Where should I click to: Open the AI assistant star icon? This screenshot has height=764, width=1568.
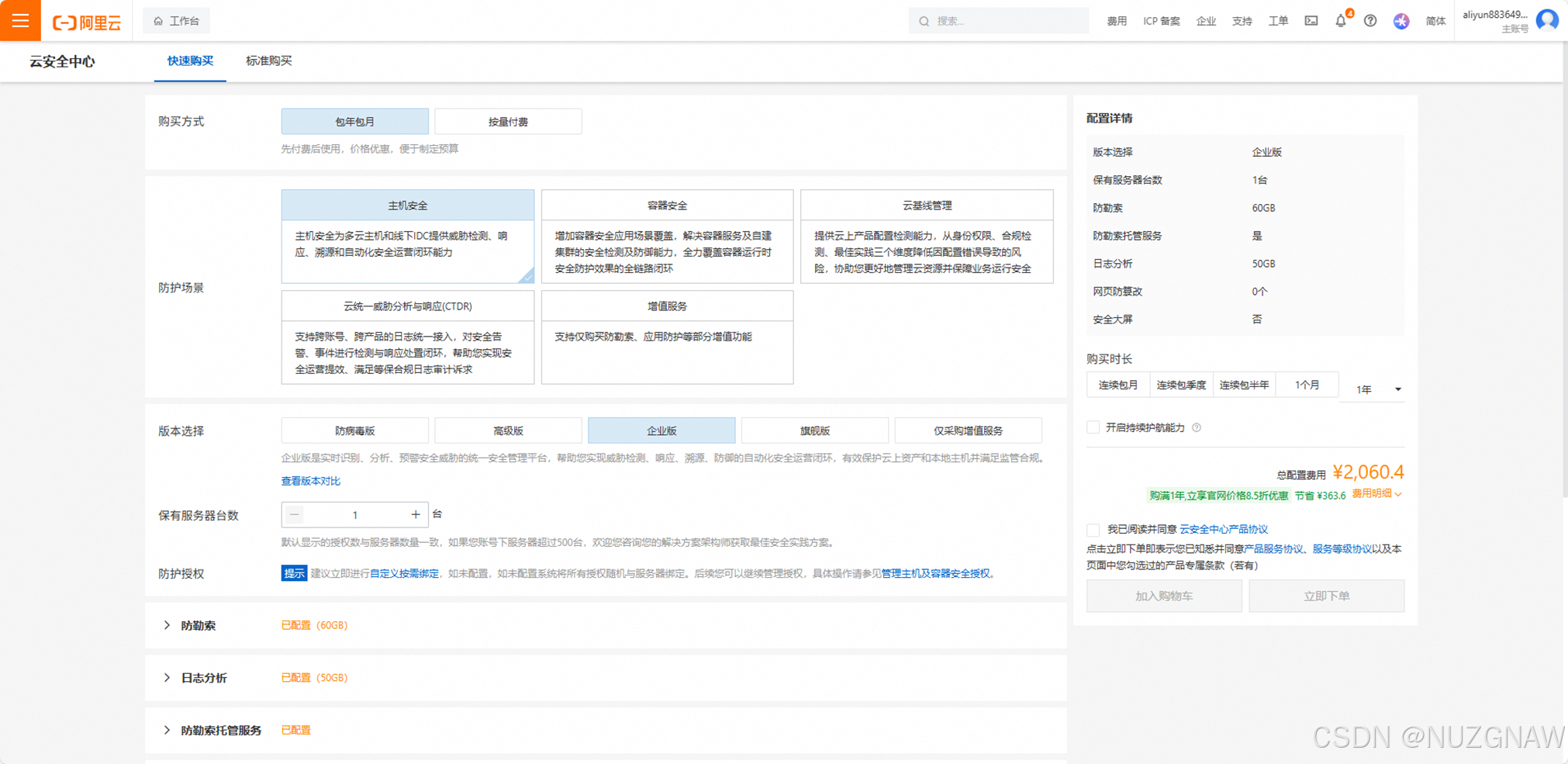(1401, 21)
